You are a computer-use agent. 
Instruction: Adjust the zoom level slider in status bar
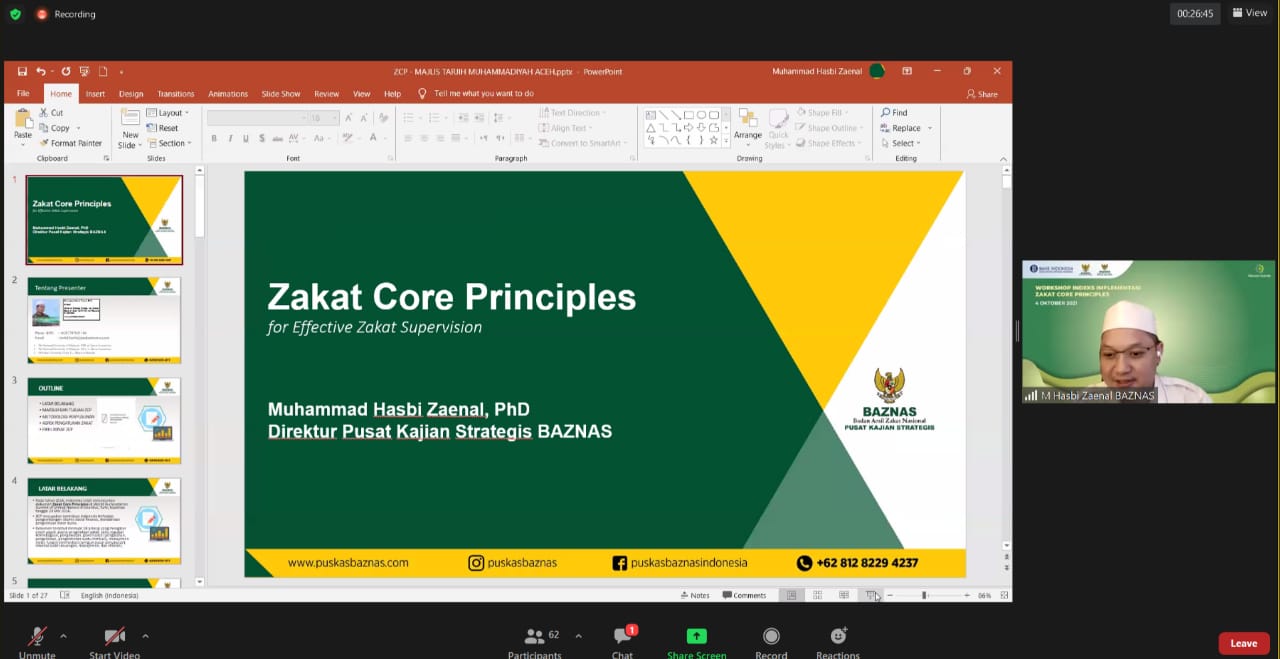click(x=925, y=595)
